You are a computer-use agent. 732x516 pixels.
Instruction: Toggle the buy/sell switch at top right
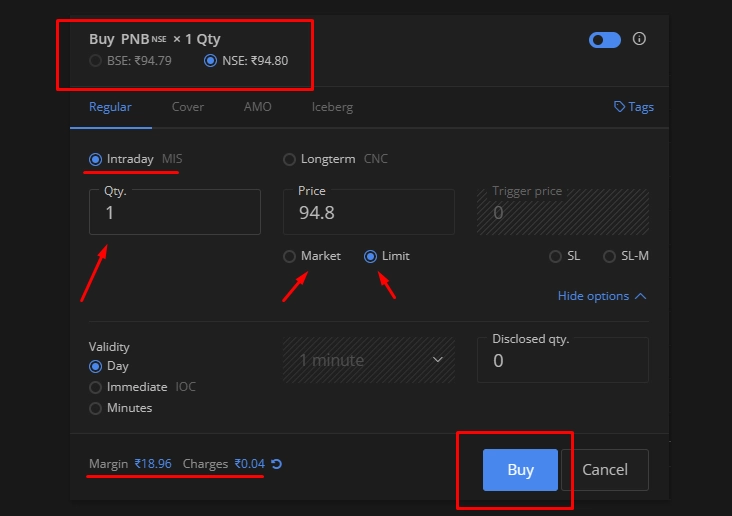pyautogui.click(x=605, y=40)
